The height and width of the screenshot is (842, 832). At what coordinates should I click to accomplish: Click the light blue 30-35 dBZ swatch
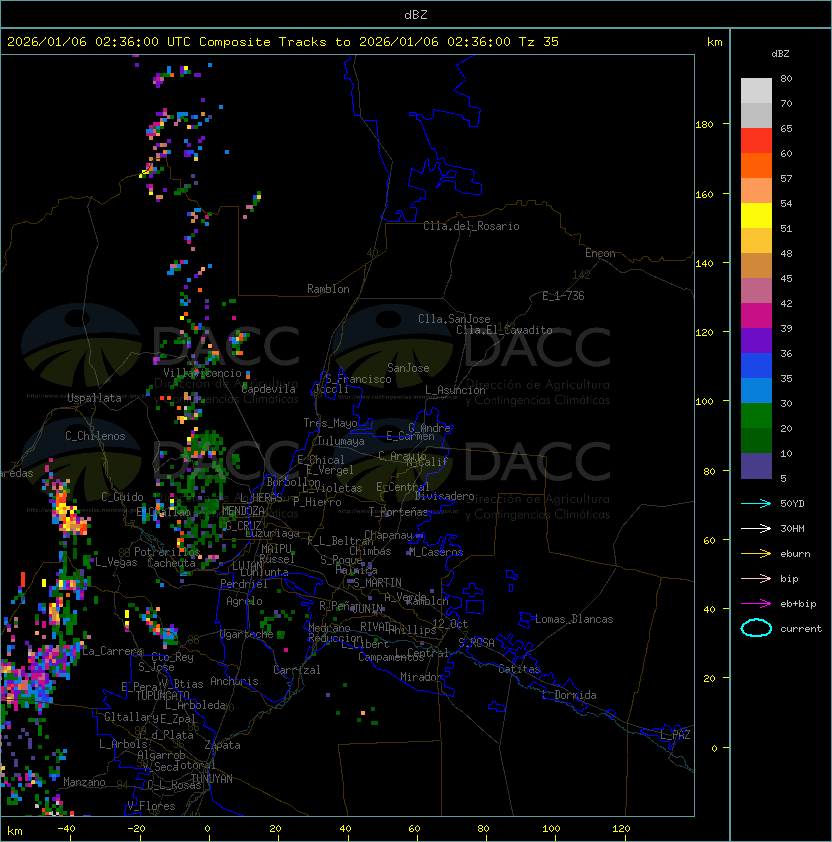coord(756,390)
